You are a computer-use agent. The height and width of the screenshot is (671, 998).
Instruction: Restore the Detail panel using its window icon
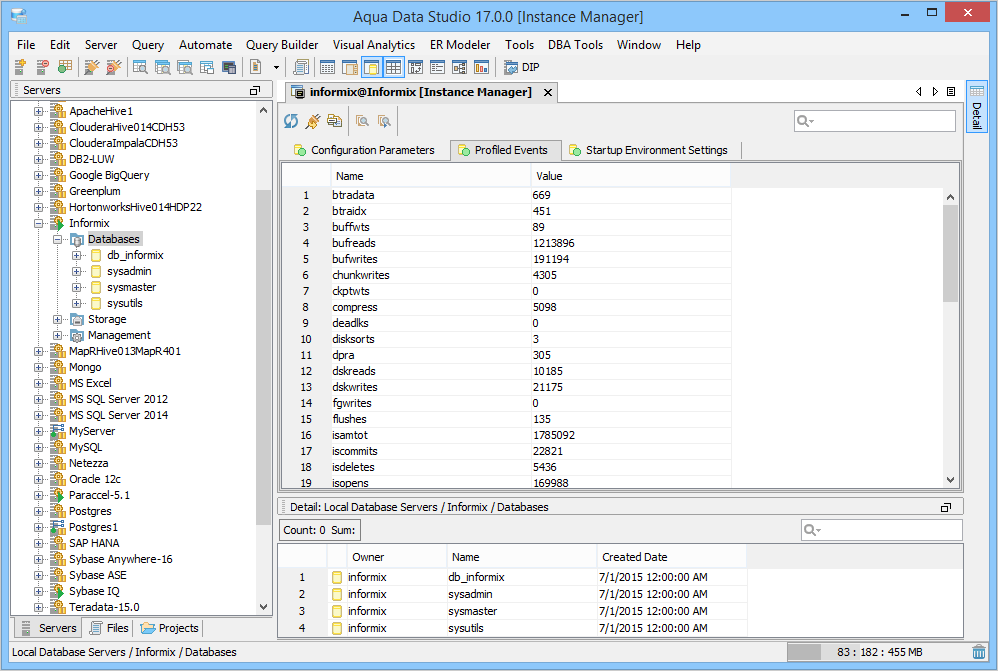click(x=946, y=507)
